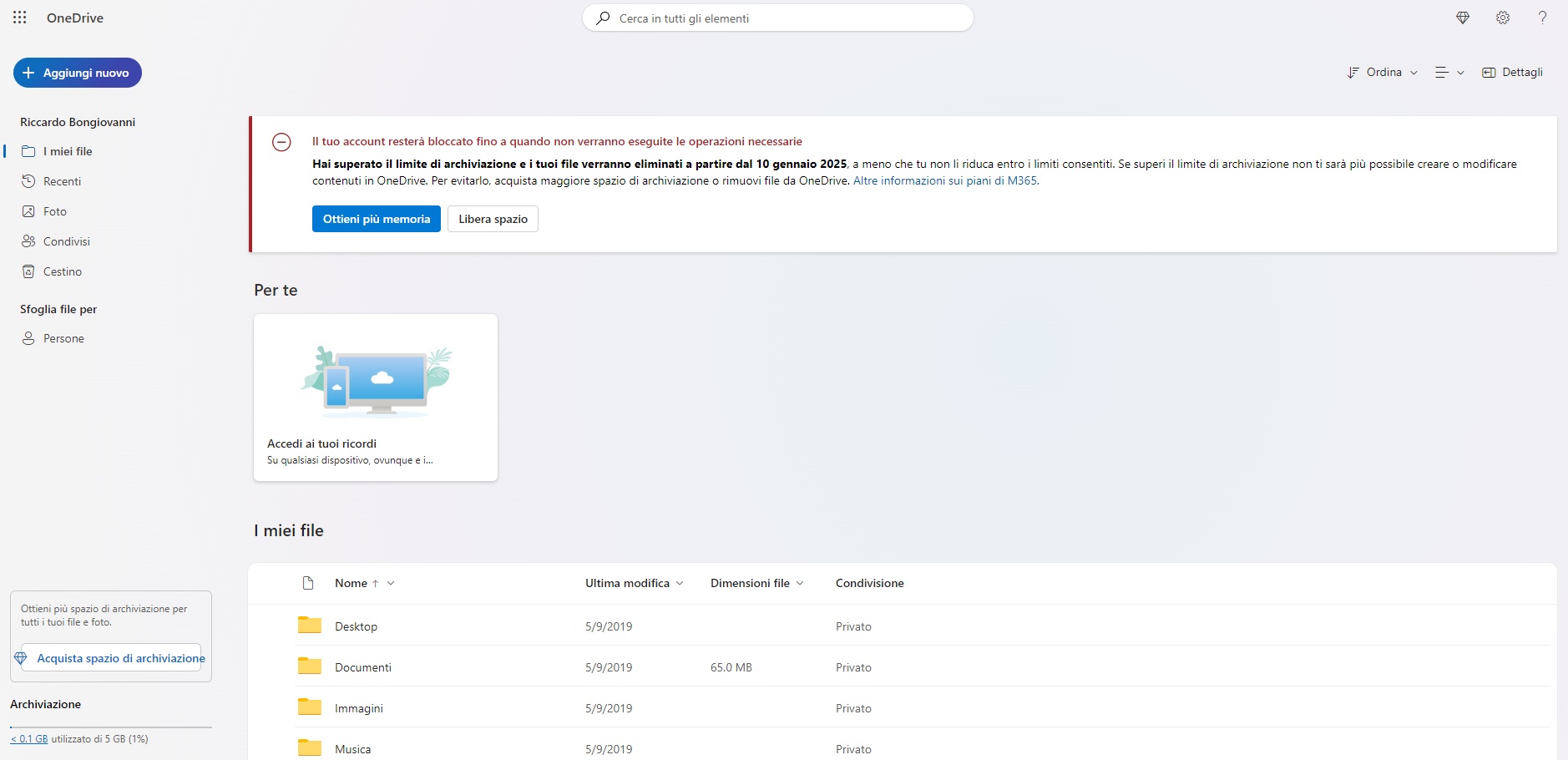Open the Immagini folder name
The image size is (1568, 760).
click(359, 708)
